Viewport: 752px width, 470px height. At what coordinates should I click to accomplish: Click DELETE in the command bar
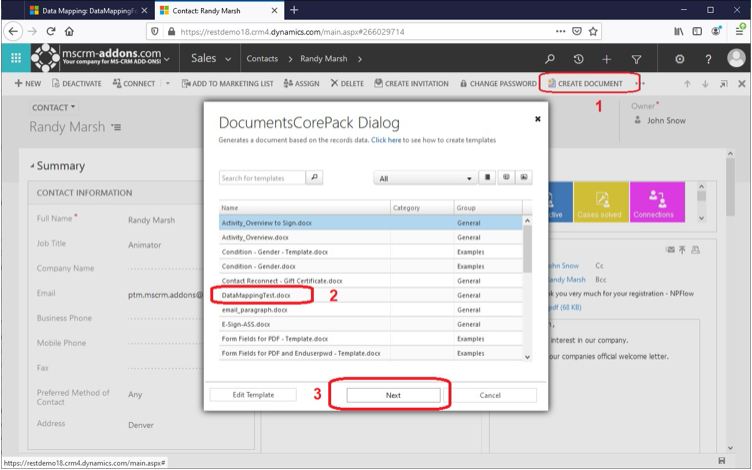click(x=347, y=83)
